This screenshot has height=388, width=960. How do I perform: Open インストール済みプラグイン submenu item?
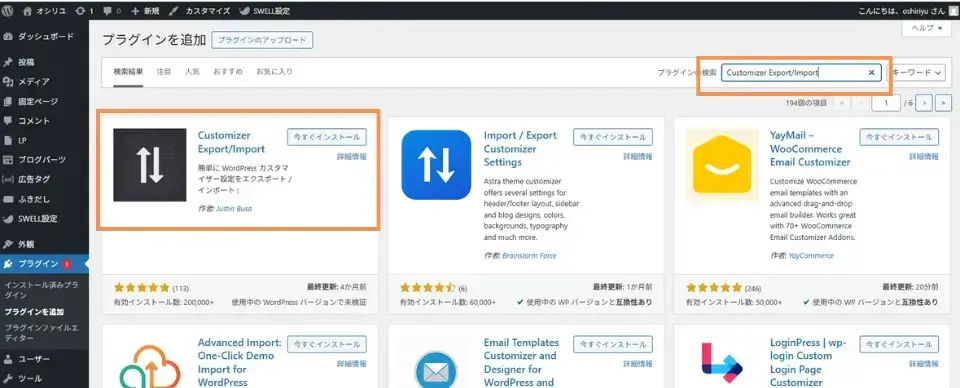tap(41, 290)
